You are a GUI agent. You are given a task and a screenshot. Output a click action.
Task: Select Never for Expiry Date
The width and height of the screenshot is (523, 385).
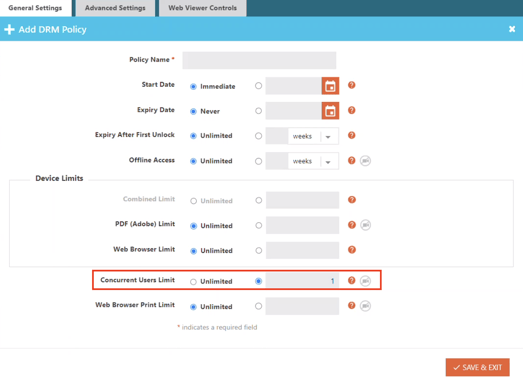click(x=193, y=111)
